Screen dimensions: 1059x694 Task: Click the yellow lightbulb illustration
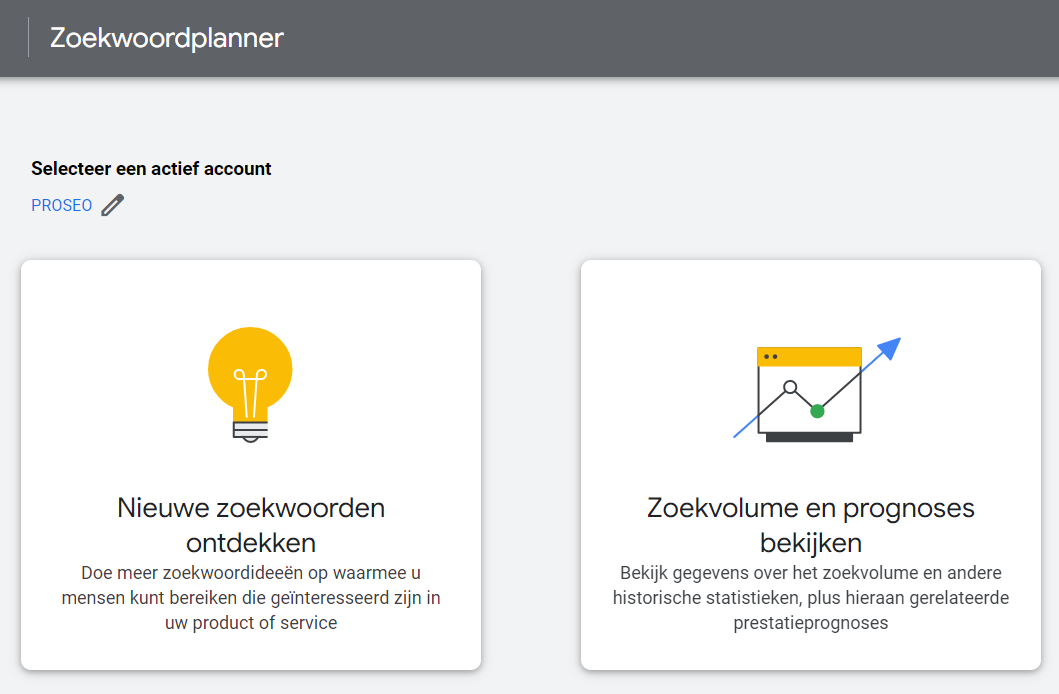250,384
